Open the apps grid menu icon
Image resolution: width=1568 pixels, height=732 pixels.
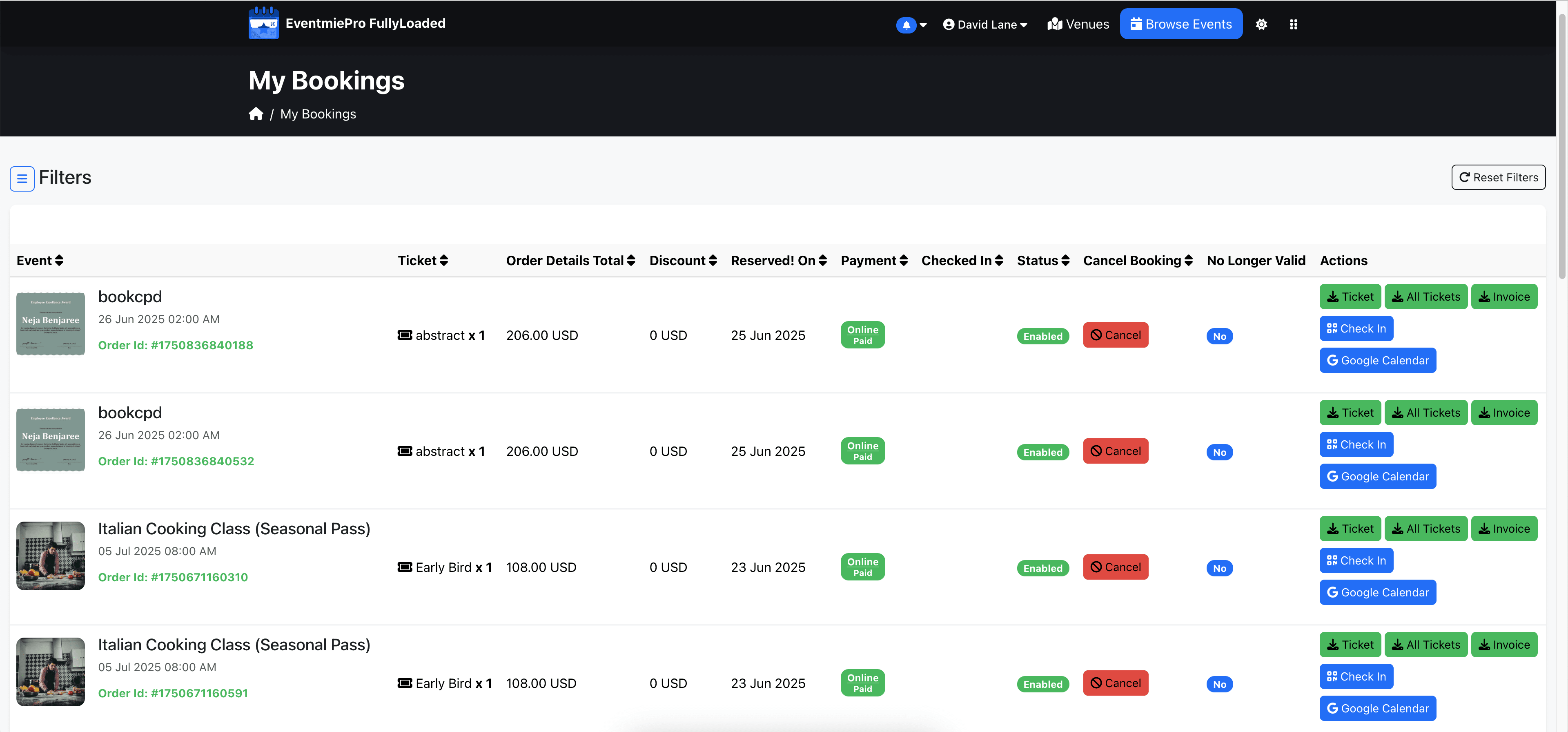coord(1294,25)
